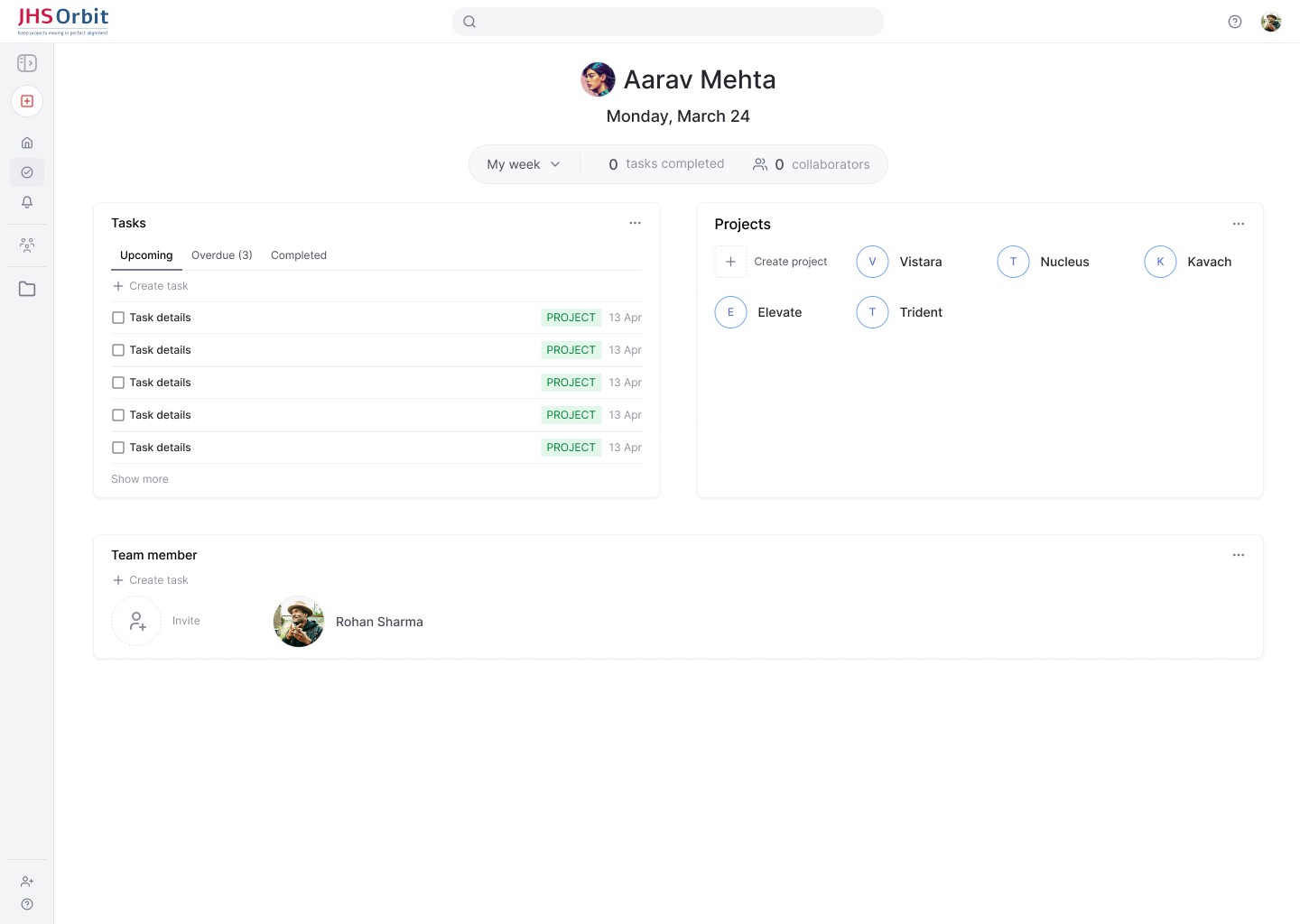The image size is (1300, 924).
Task: Open Rohan Sharma's profile photo
Action: click(x=299, y=621)
